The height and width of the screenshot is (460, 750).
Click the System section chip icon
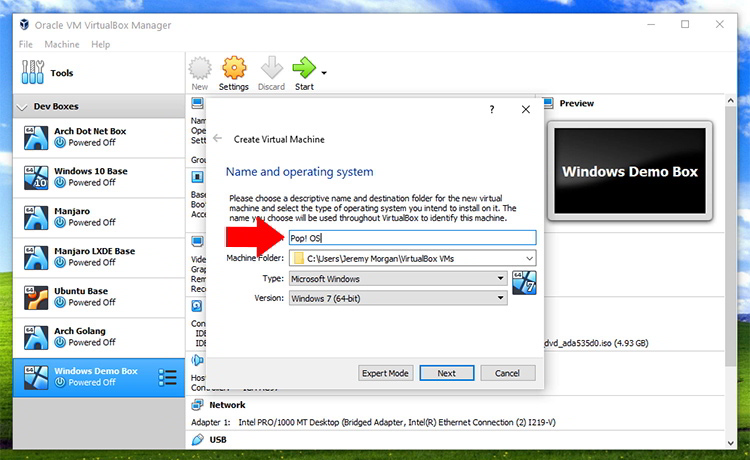tap(197, 177)
